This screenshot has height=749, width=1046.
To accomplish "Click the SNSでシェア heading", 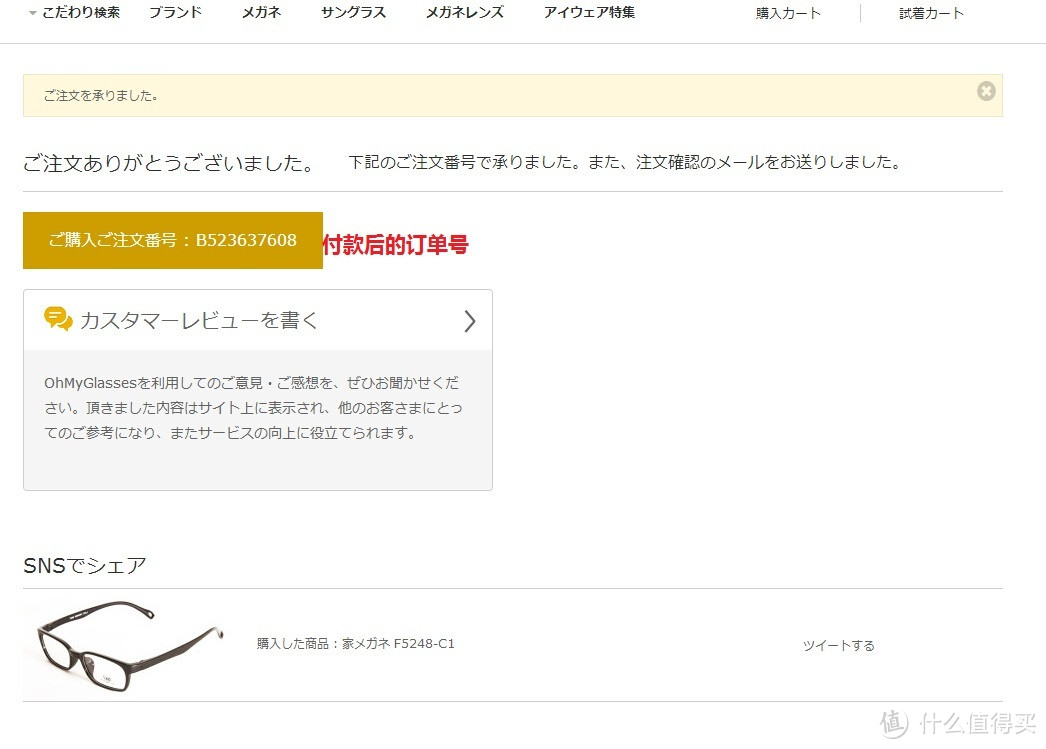I will tap(85, 566).
